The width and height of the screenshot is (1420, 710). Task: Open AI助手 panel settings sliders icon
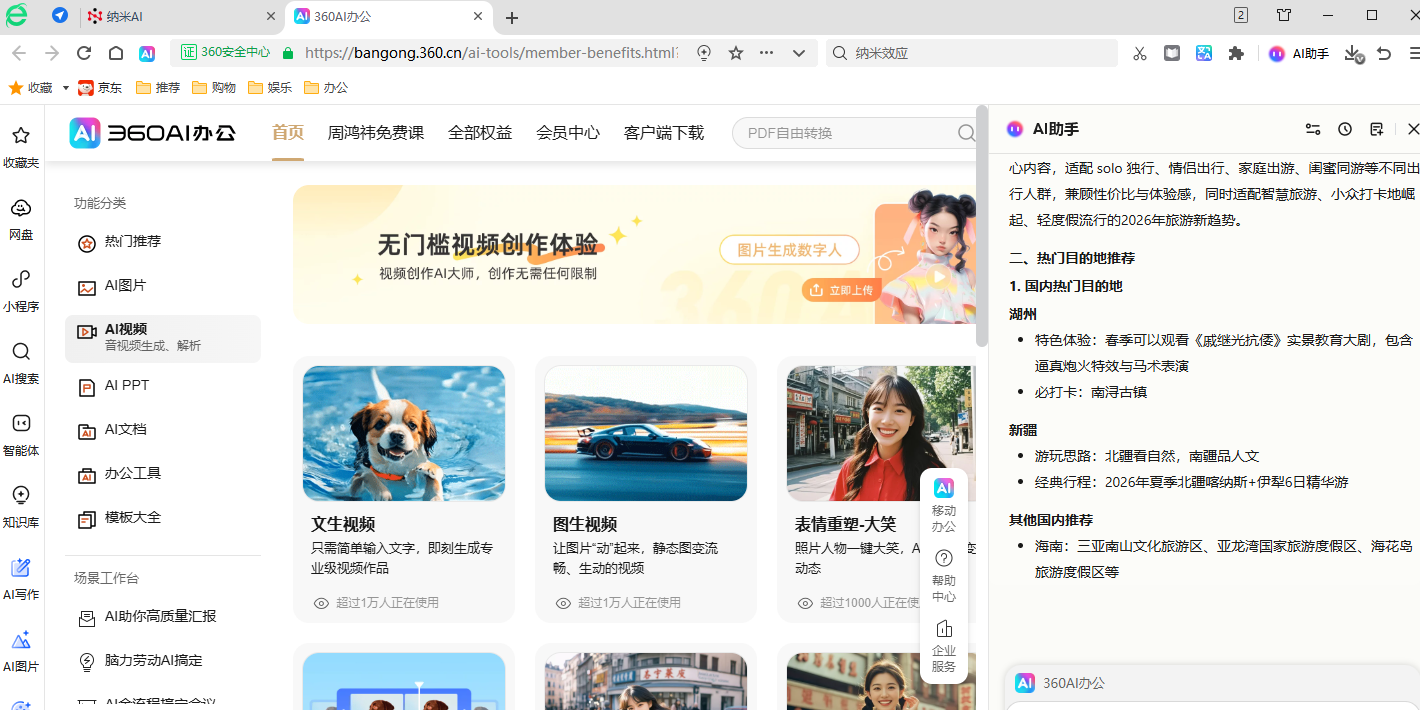click(1313, 129)
